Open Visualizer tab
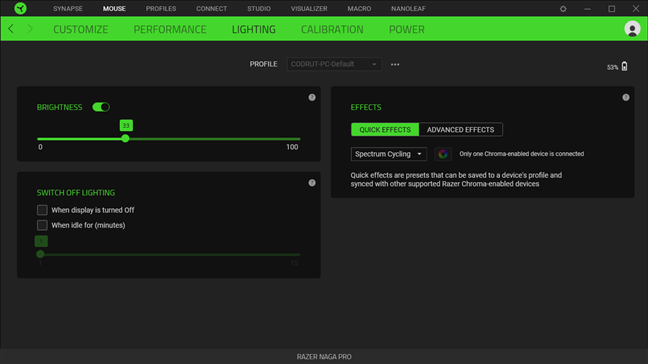Screen dimensions: 648x364 pyautogui.click(x=309, y=9)
